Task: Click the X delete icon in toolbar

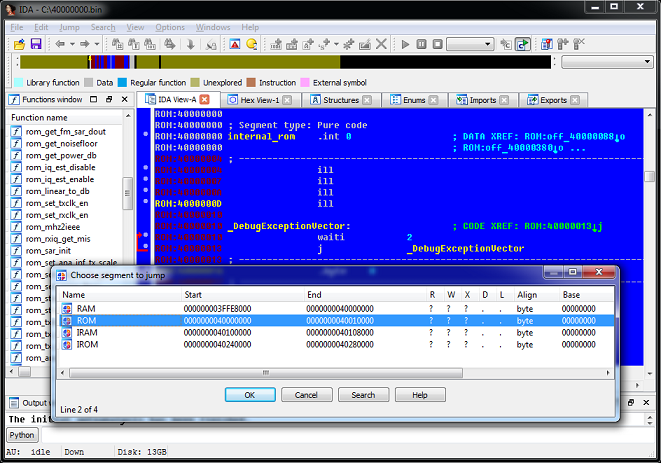Action: (381, 45)
